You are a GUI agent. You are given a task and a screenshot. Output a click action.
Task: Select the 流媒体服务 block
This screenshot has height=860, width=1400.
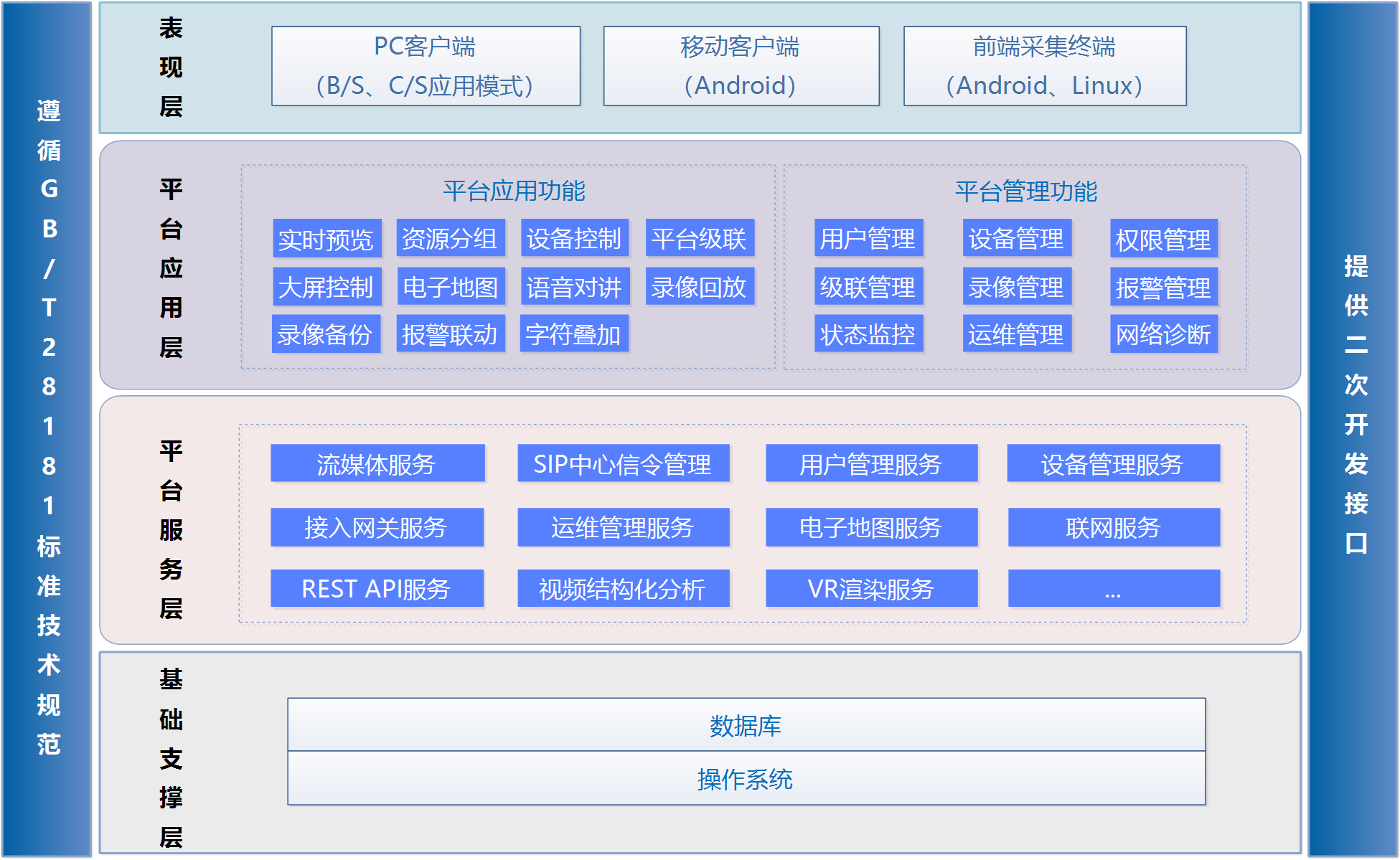pyautogui.click(x=377, y=463)
